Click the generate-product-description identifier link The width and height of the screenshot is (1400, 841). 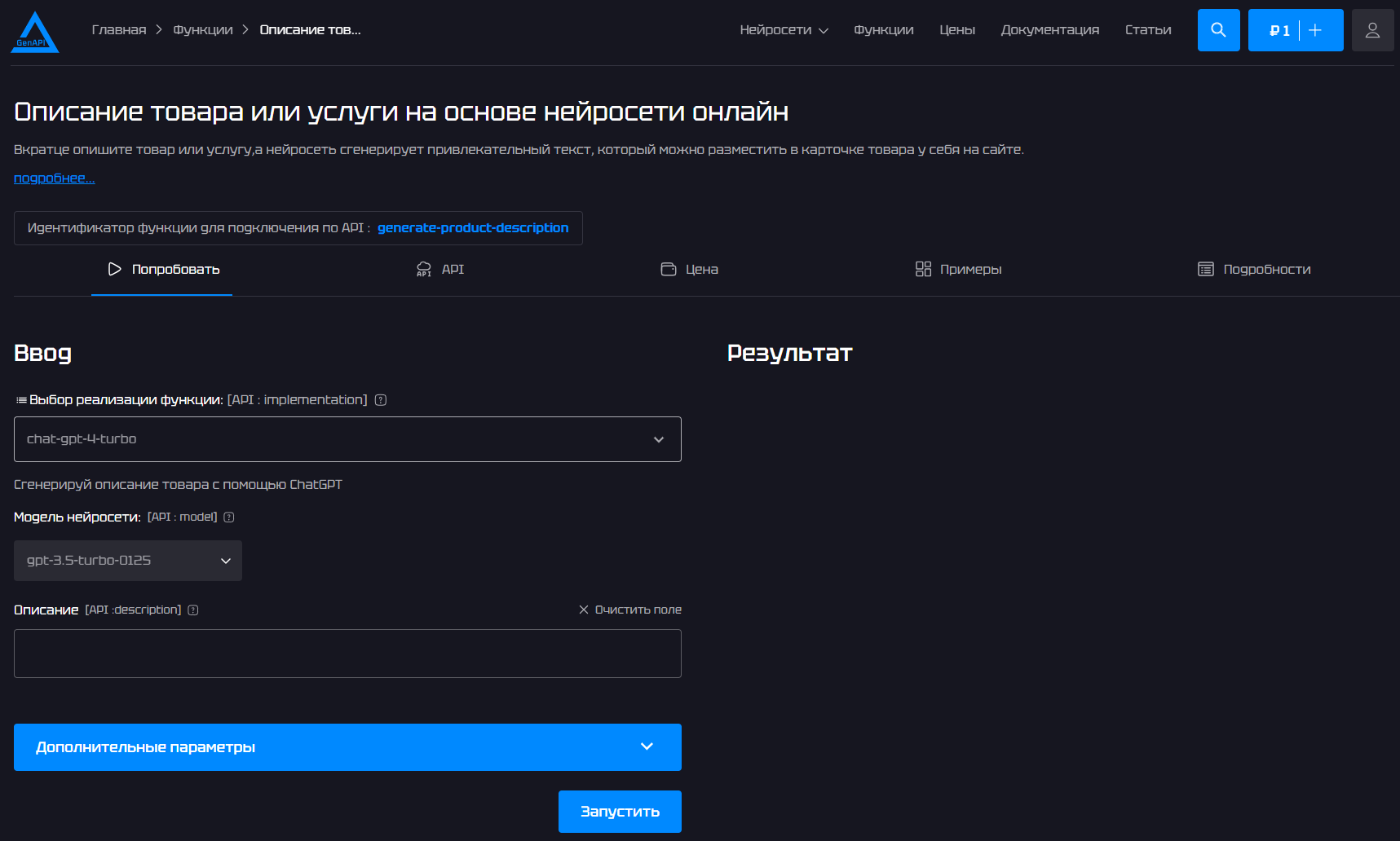[x=473, y=228]
